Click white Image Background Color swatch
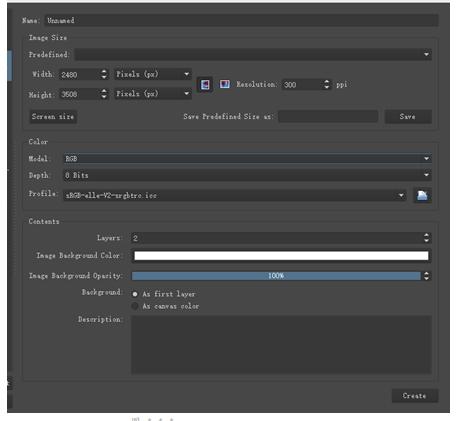 pyautogui.click(x=281, y=256)
